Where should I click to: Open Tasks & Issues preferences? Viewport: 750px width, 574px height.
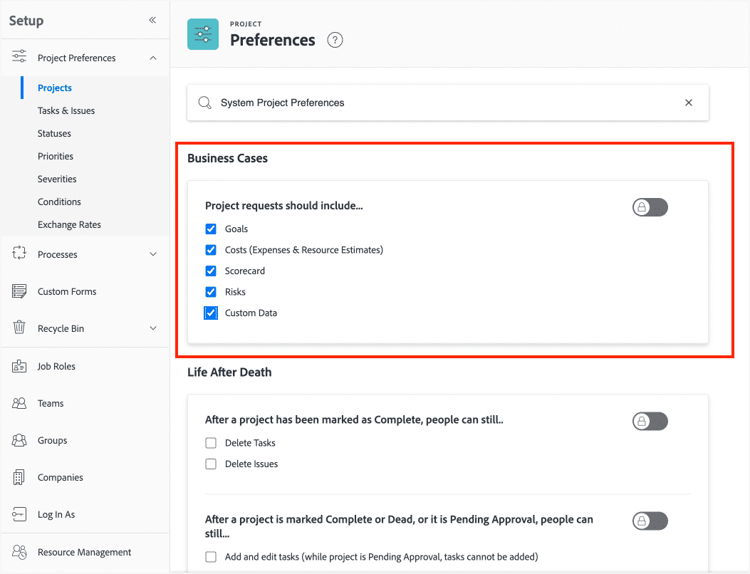[66, 111]
